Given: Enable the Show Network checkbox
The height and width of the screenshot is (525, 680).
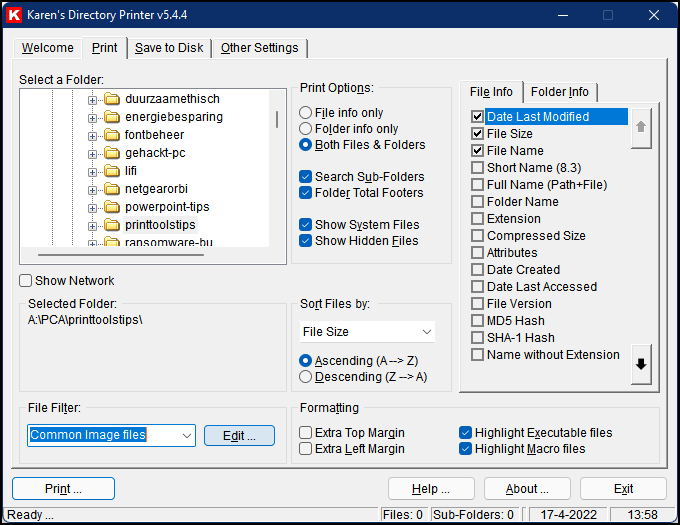Looking at the screenshot, I should coord(26,281).
